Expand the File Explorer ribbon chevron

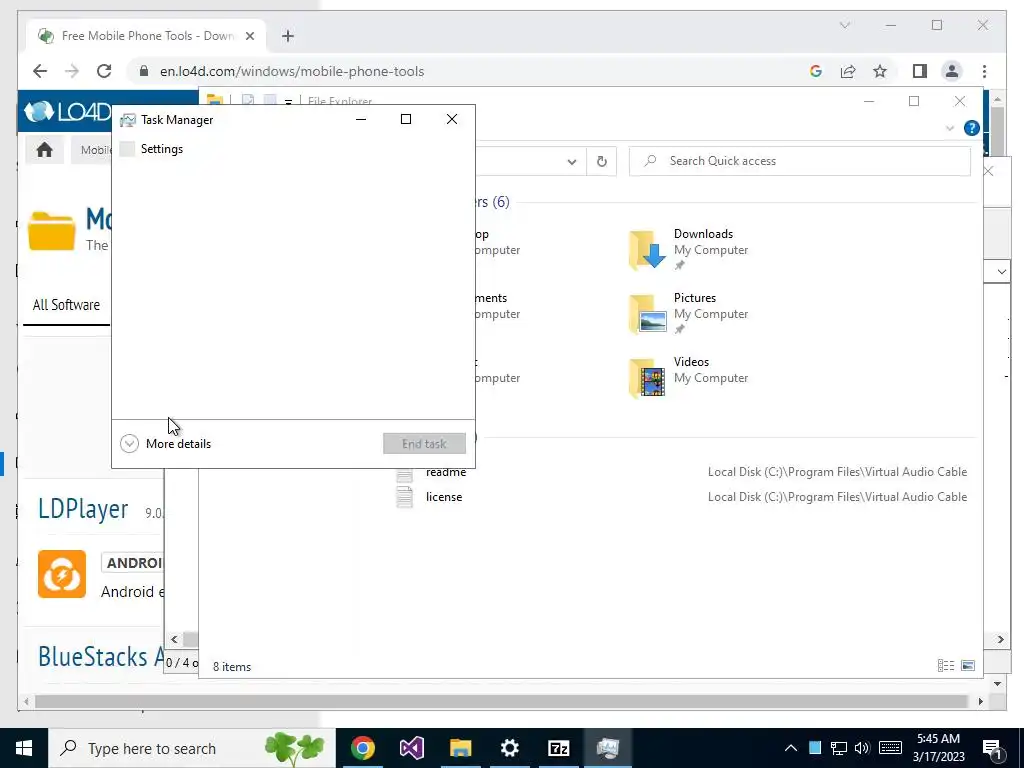tap(950, 128)
